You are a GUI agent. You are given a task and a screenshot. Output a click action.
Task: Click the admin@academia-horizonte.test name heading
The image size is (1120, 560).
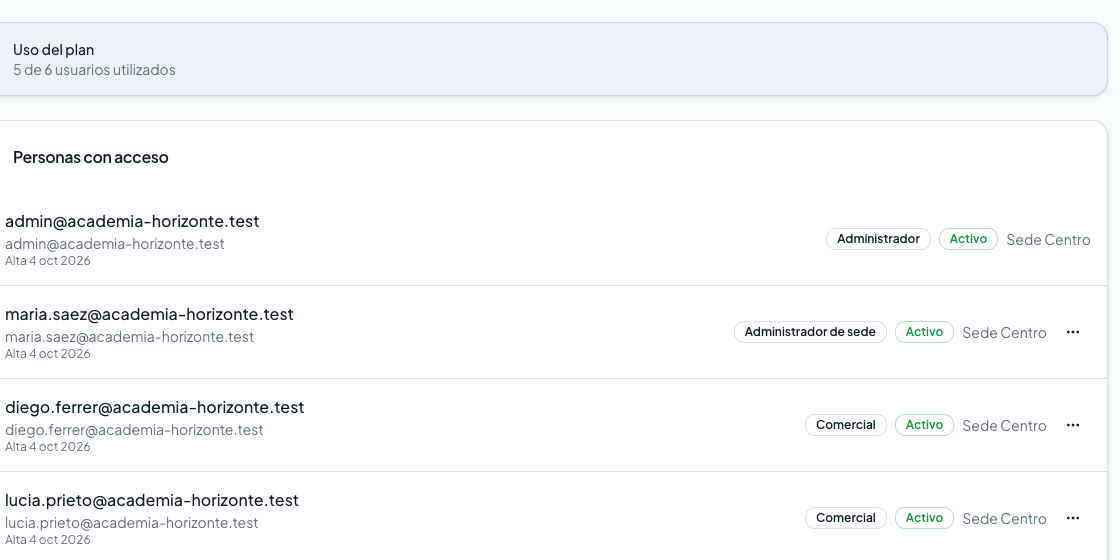(132, 221)
